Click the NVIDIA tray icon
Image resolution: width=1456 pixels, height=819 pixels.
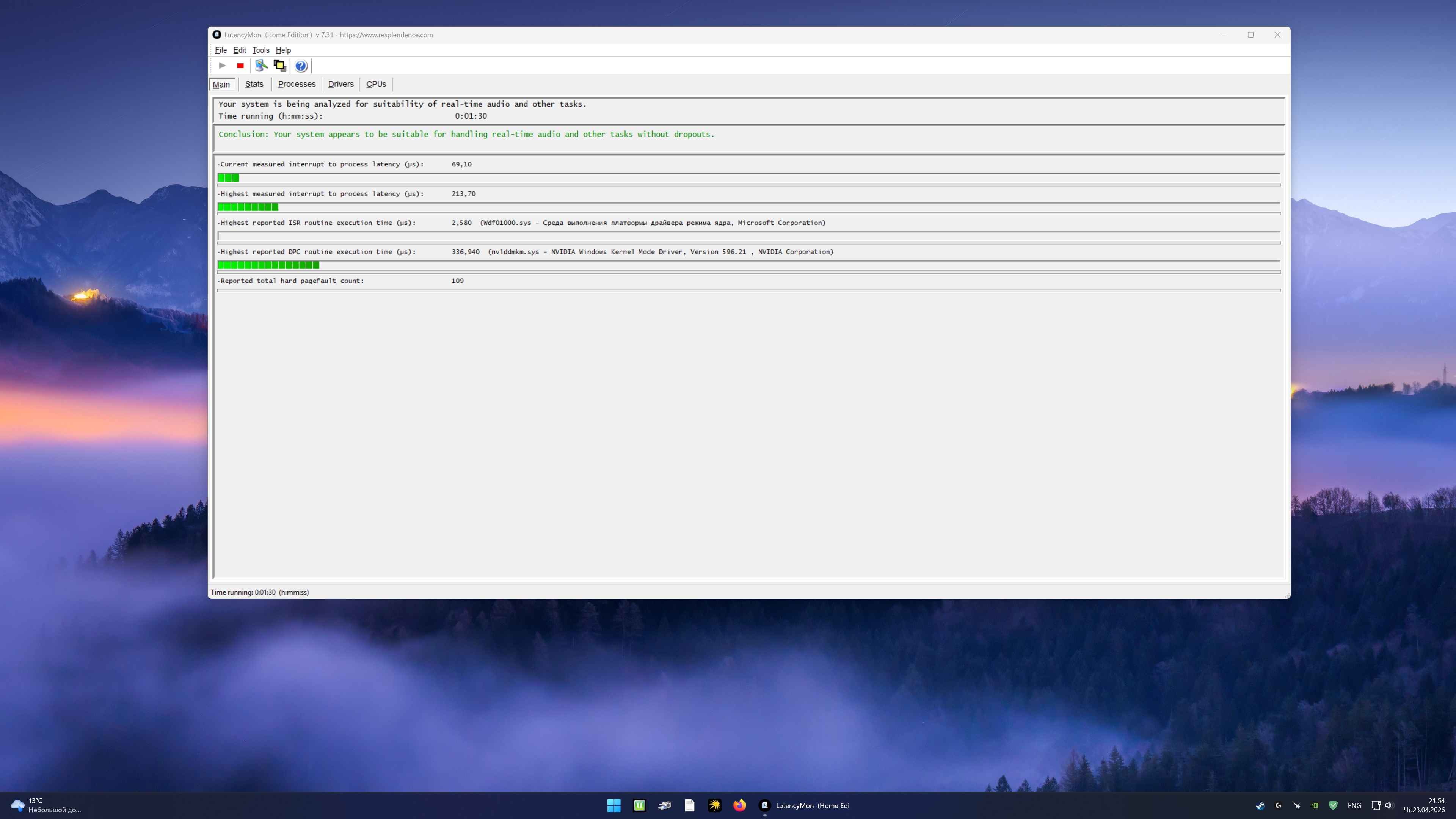1315,805
